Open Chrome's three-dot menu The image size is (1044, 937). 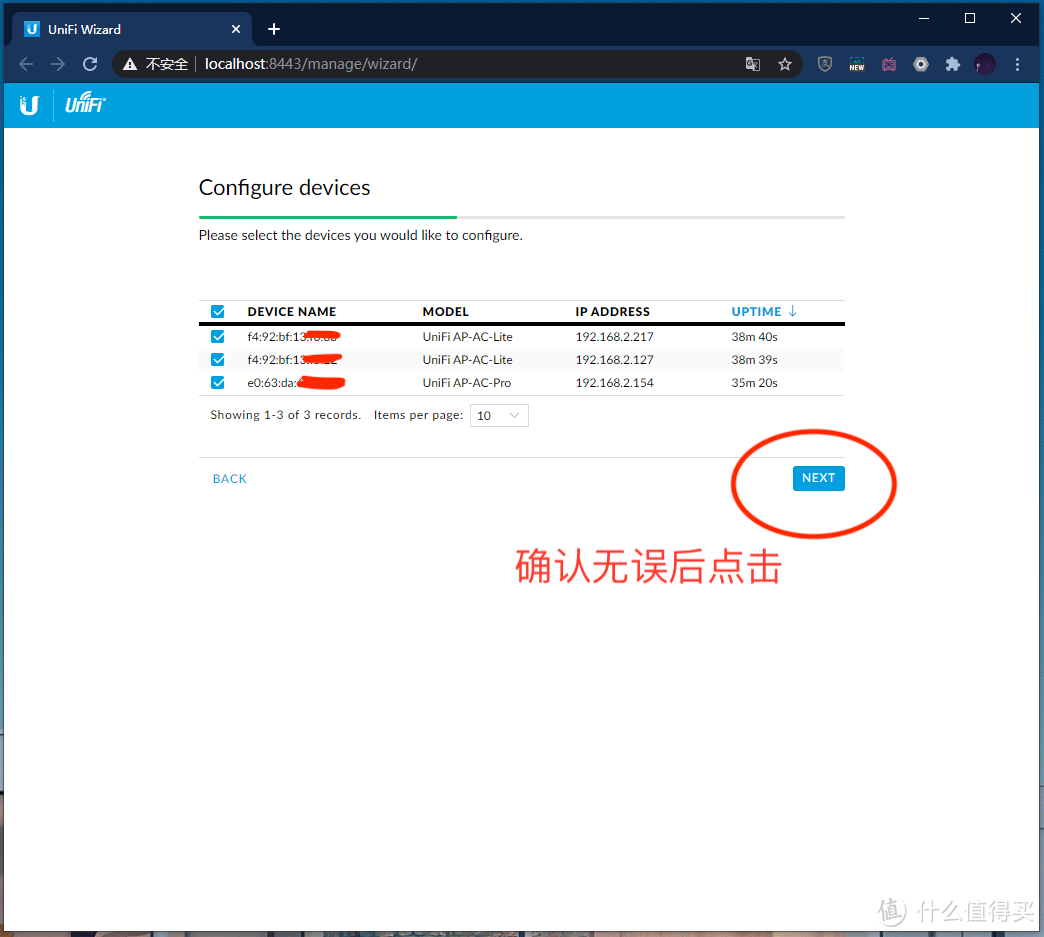[x=1017, y=64]
